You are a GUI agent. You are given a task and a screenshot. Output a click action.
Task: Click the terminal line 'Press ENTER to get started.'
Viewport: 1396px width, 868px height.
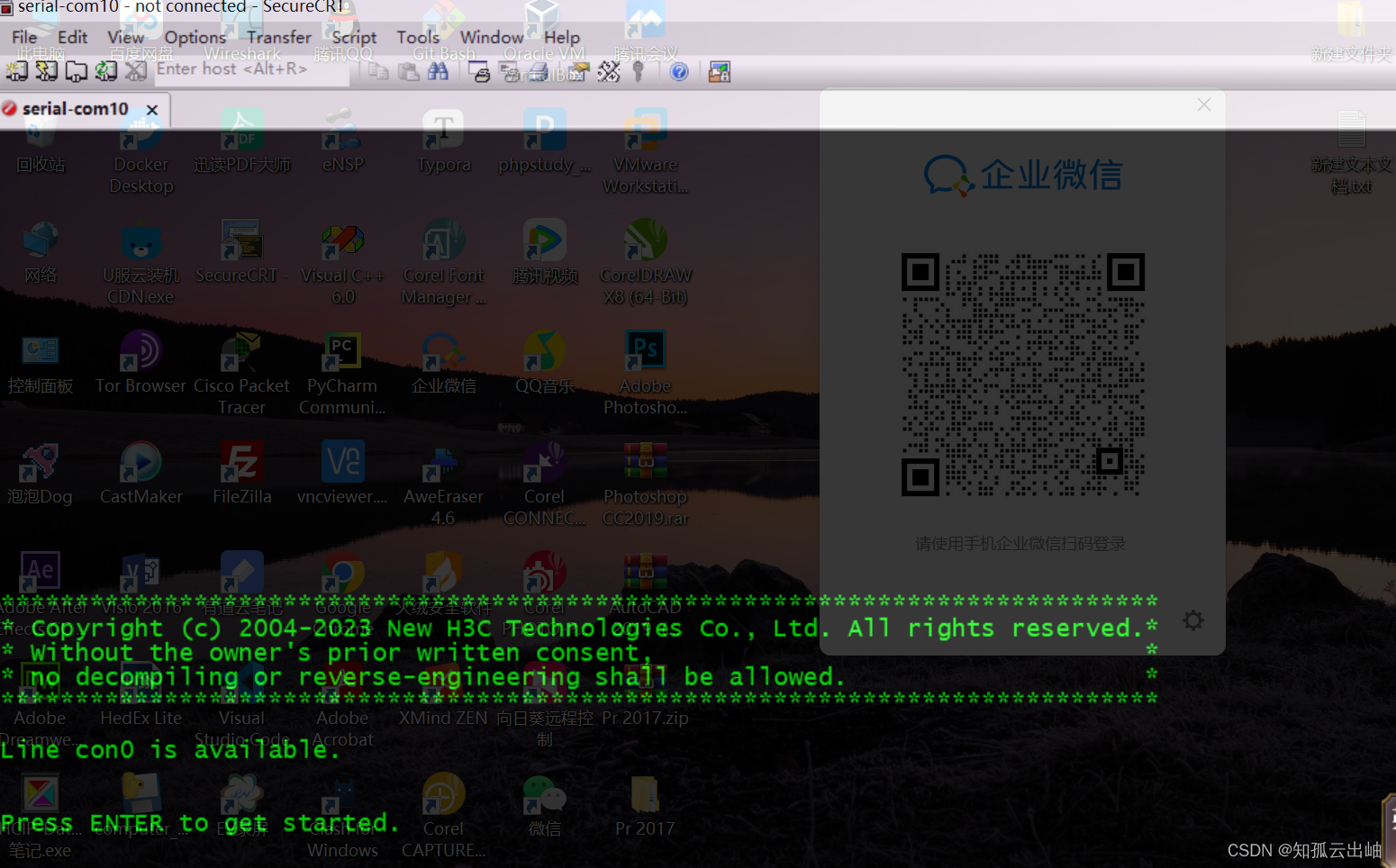[200, 823]
